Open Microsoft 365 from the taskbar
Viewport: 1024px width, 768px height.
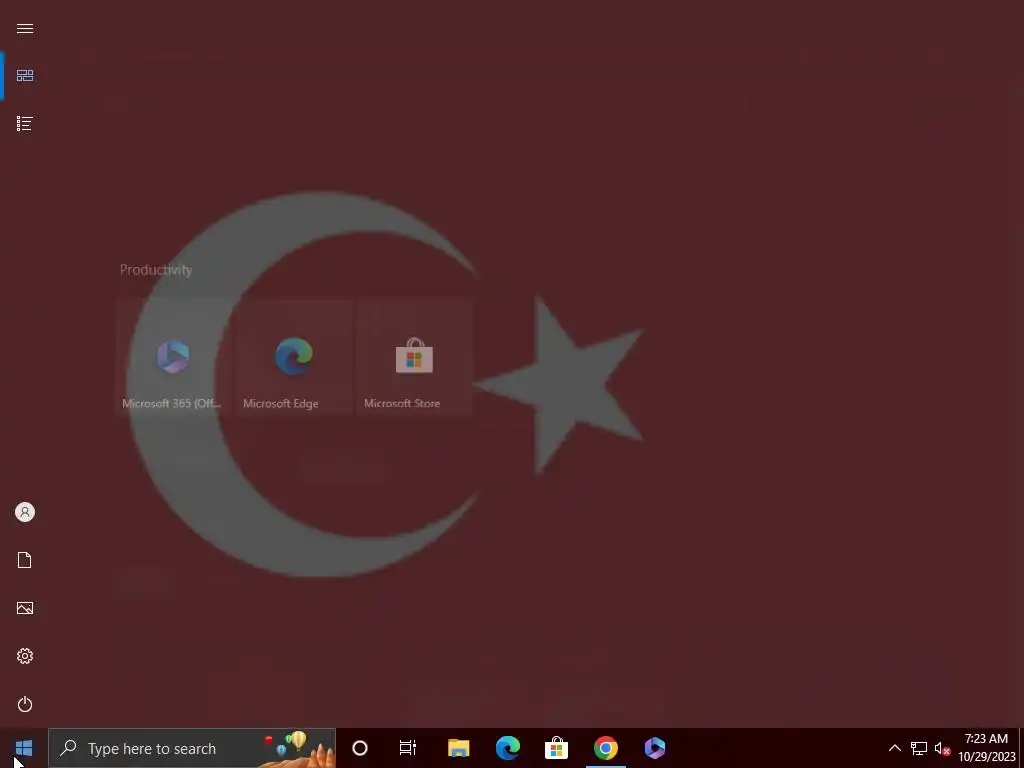(x=654, y=748)
